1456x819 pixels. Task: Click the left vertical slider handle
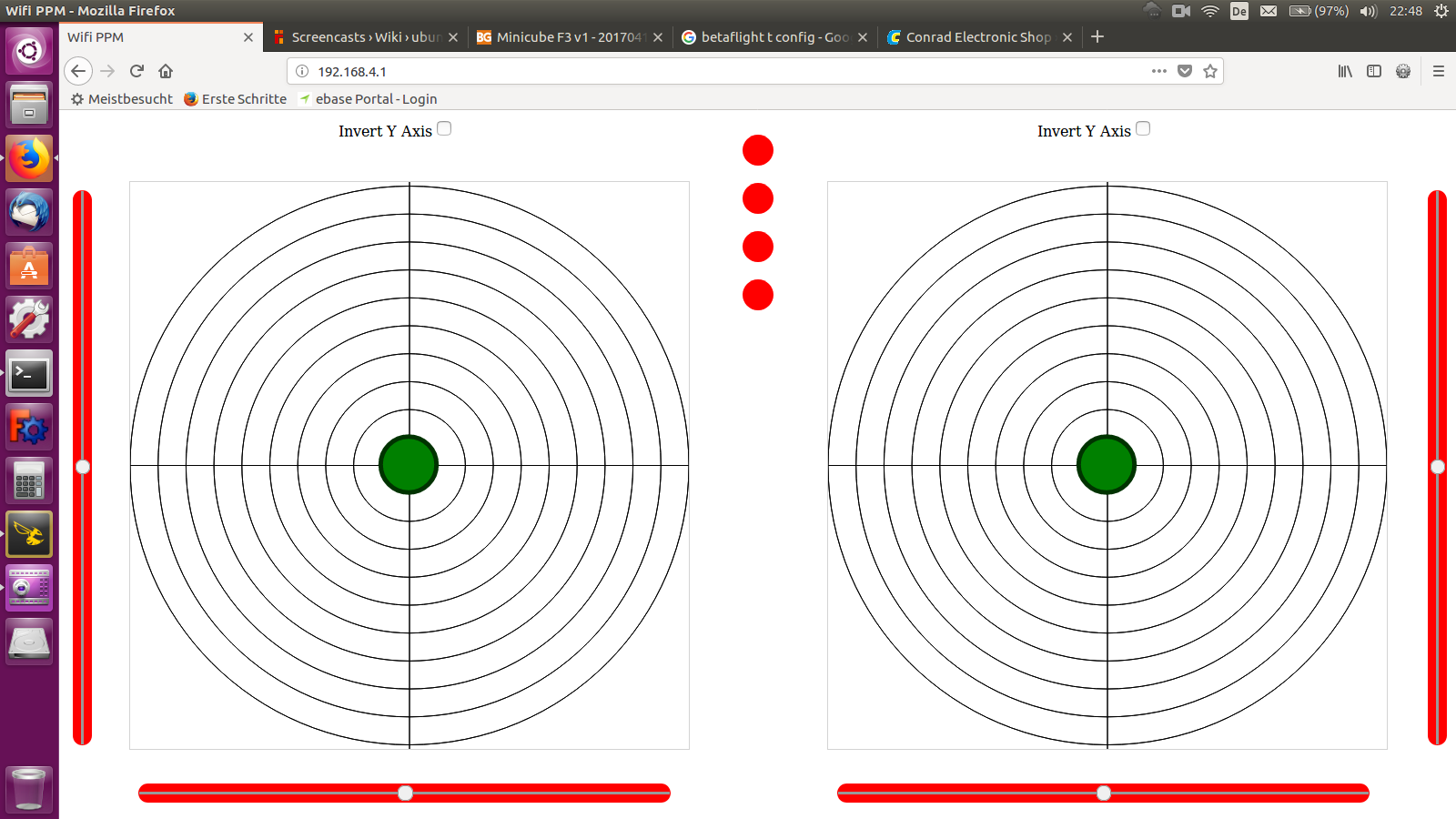point(83,467)
